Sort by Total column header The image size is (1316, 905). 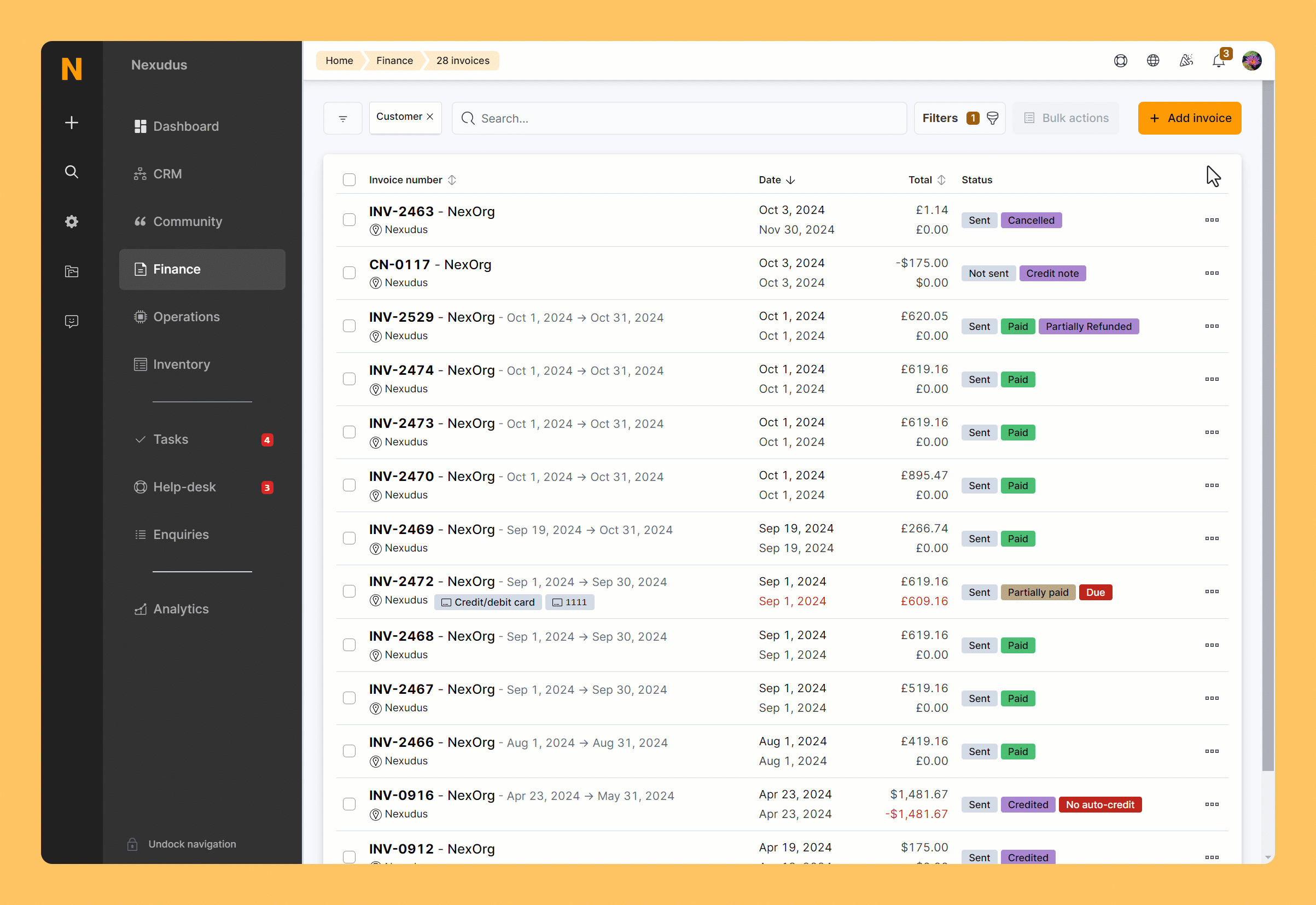pos(927,180)
